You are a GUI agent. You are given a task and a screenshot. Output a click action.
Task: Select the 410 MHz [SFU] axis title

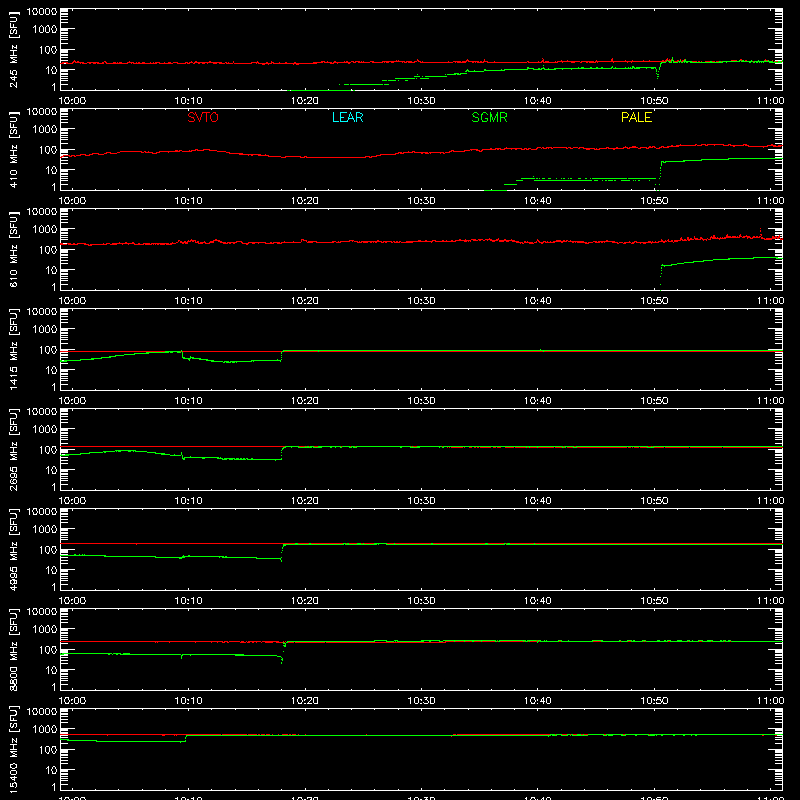coord(13,149)
